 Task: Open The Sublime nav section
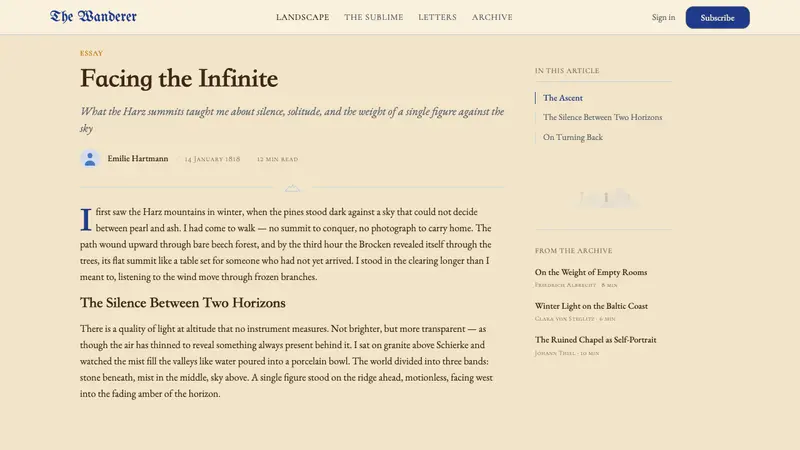(373, 17)
